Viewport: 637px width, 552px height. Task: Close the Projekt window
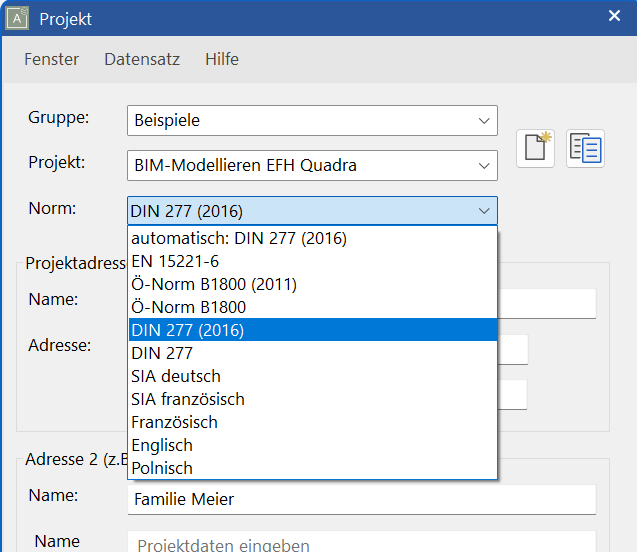[614, 16]
